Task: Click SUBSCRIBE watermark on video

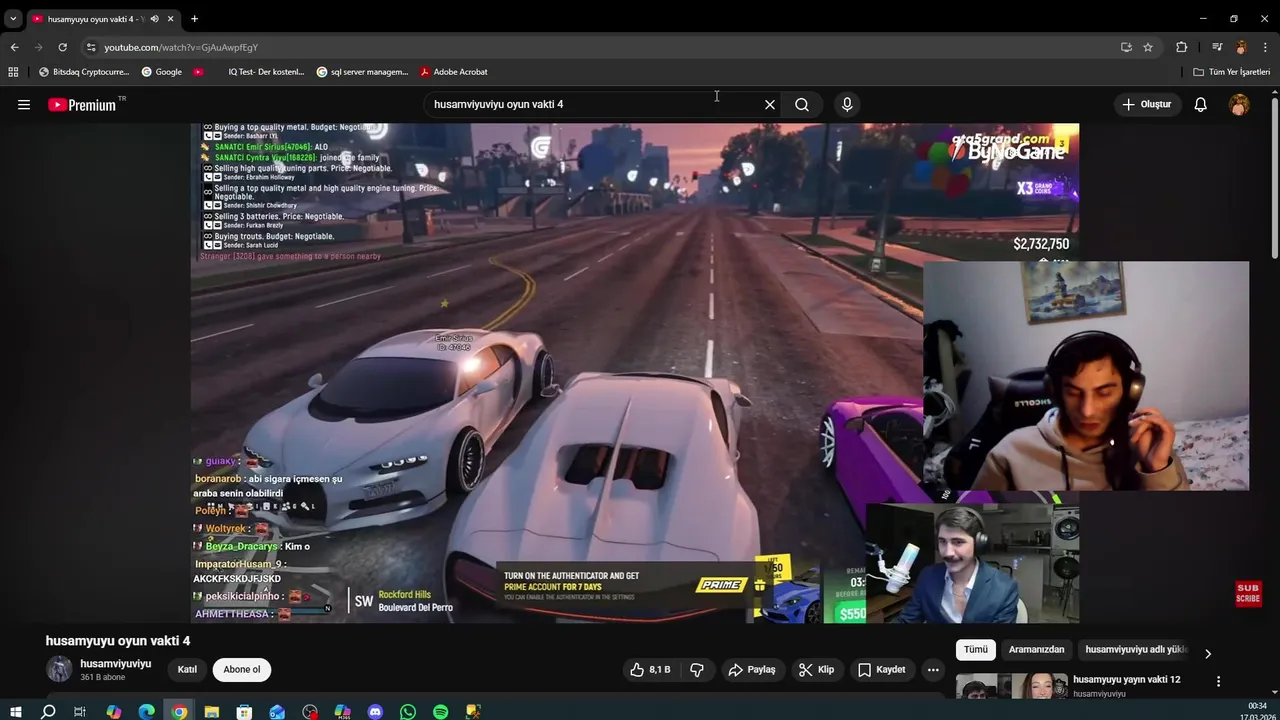Action: [x=1248, y=593]
